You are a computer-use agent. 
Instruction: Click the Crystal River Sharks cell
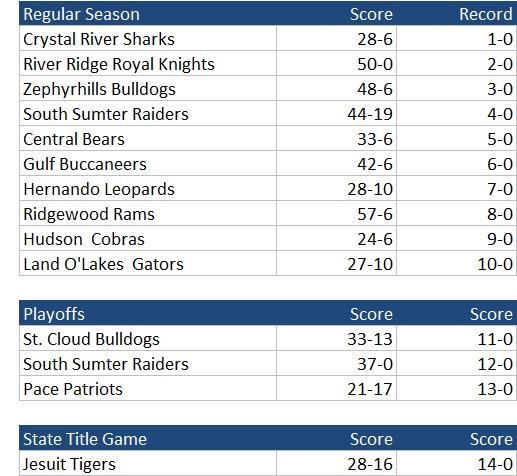click(148, 38)
